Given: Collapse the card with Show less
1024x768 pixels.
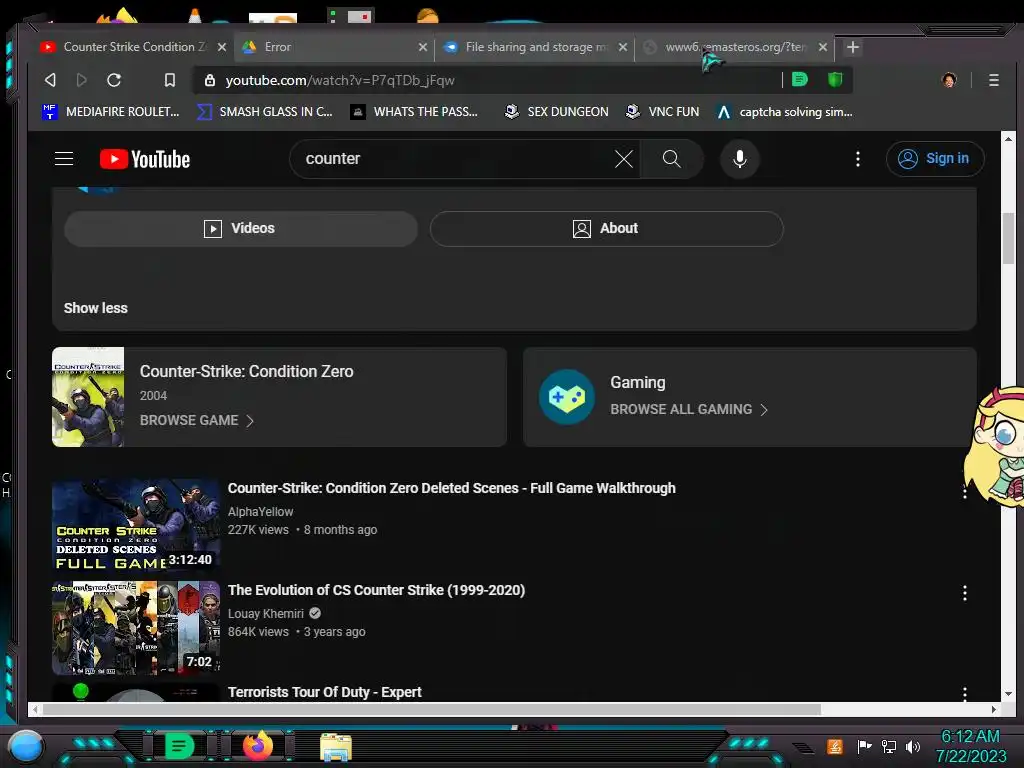Looking at the screenshot, I should coord(95,308).
